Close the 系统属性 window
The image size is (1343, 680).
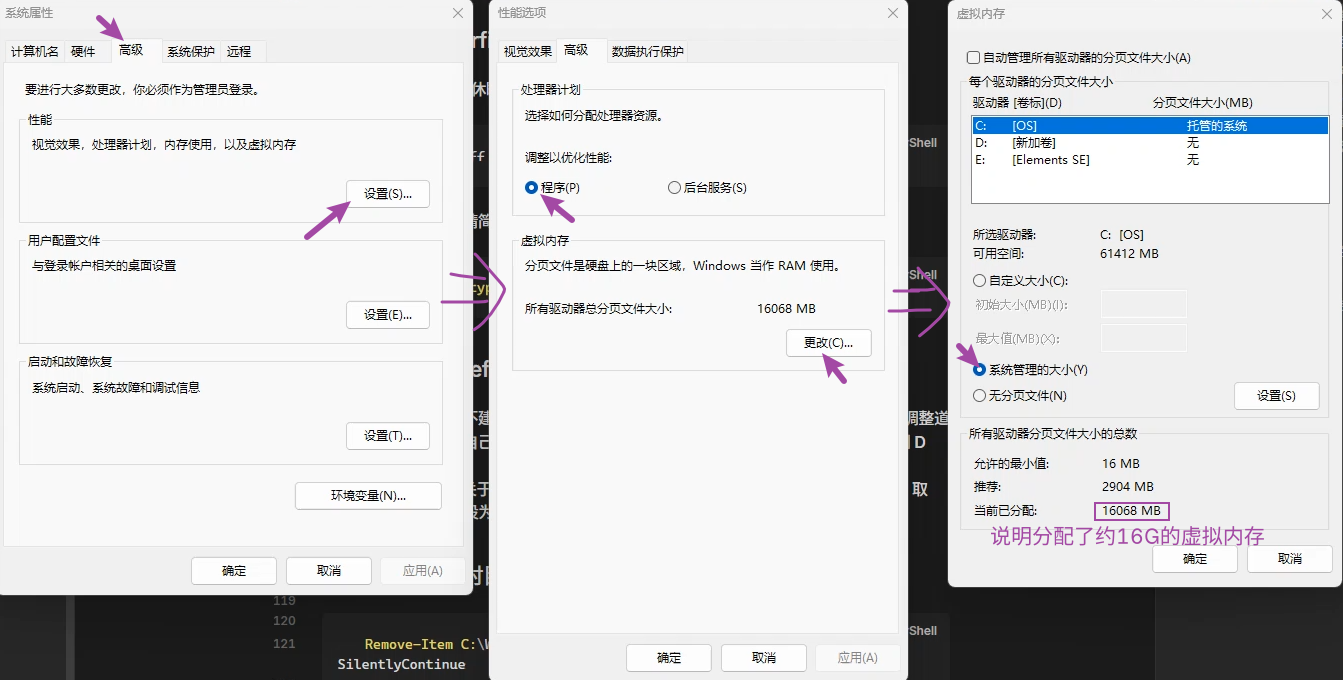(x=457, y=13)
